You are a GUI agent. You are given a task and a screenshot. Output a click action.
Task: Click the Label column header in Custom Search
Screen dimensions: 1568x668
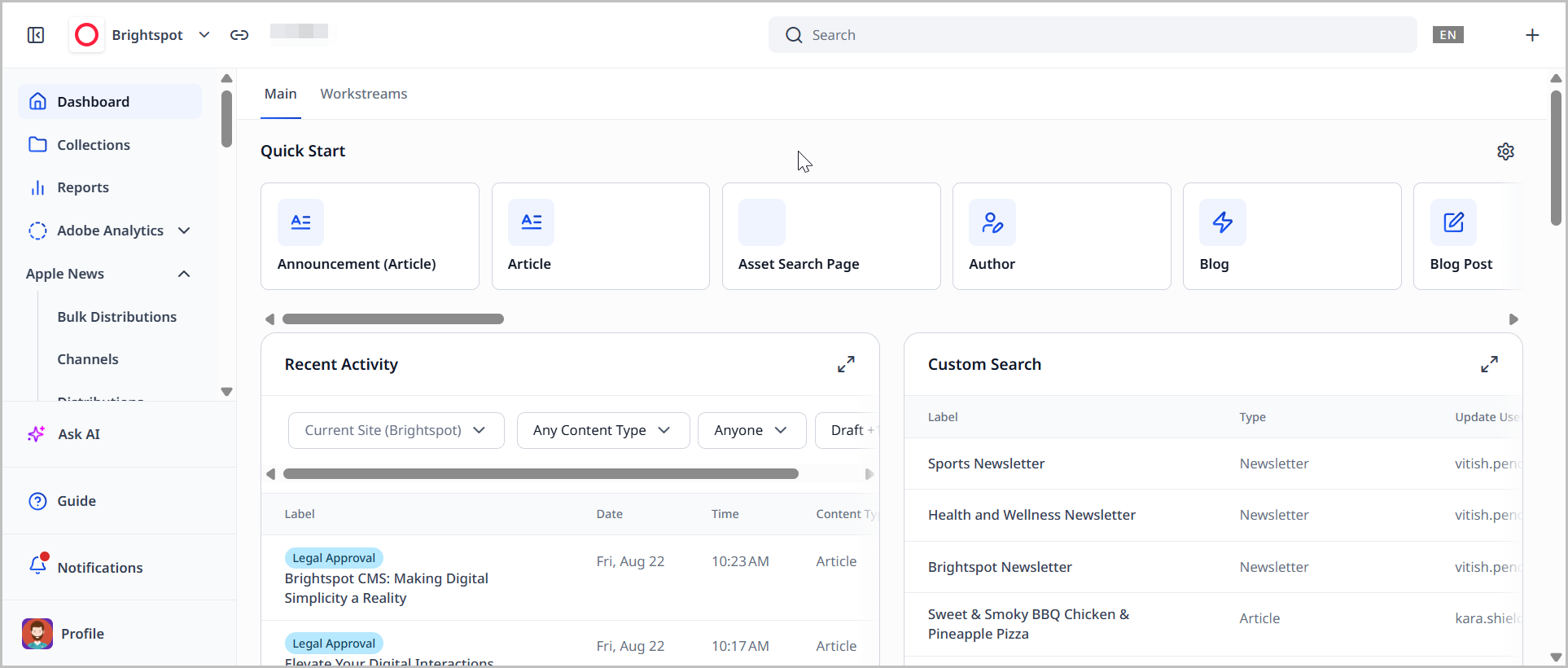coord(943,417)
